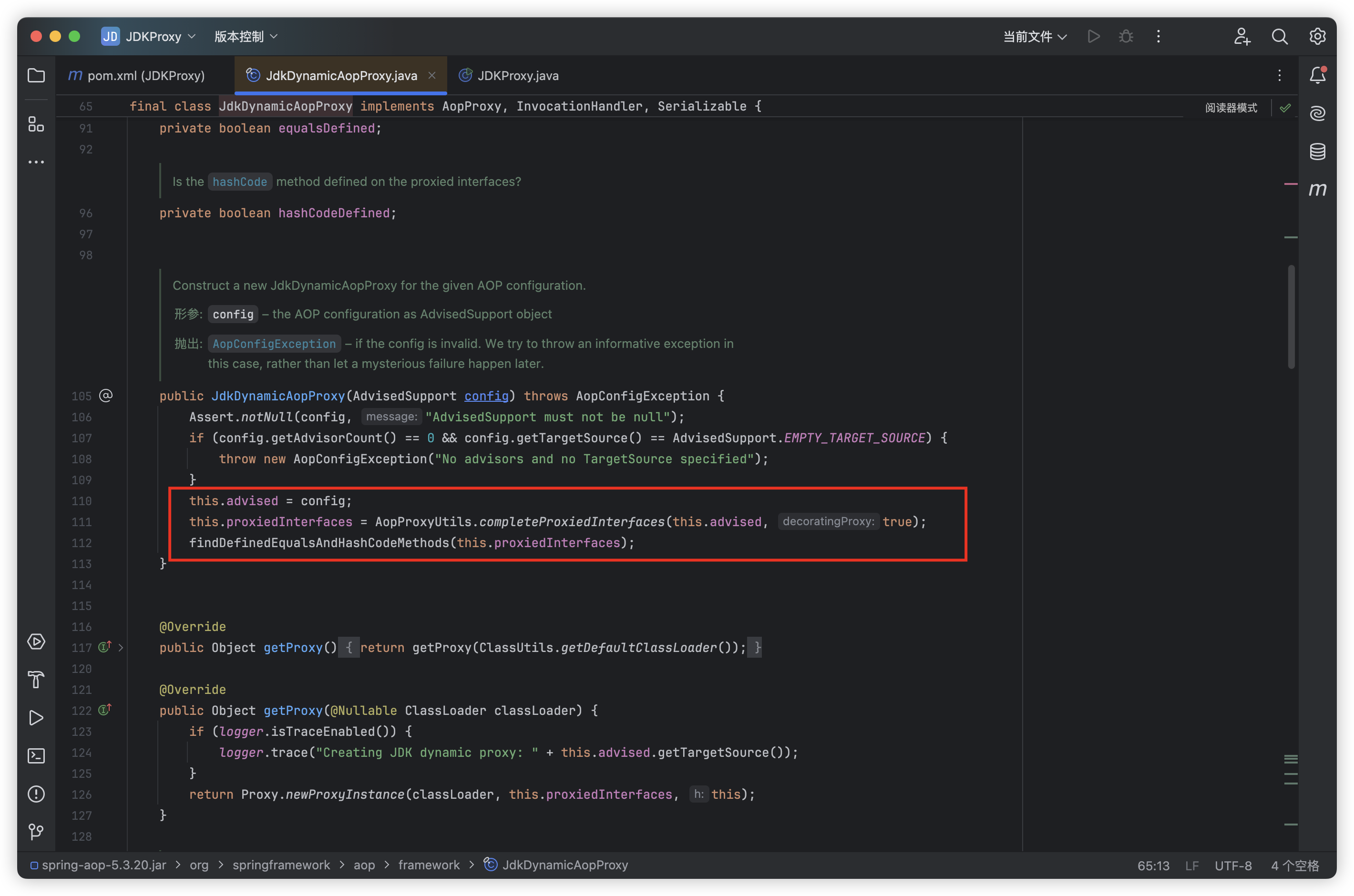Click findDefinedEqualsAndHashCodeMethods on line 112
The width and height of the screenshot is (1354, 896).
[x=319, y=543]
